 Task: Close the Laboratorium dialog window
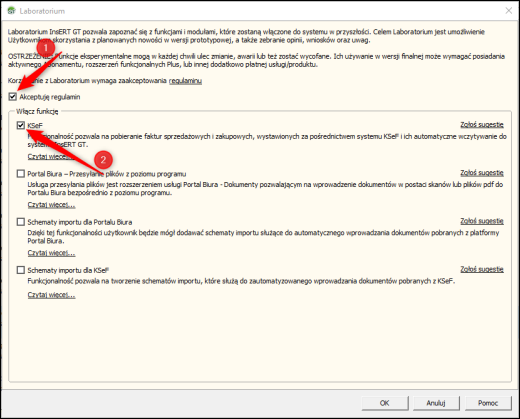coord(509,11)
